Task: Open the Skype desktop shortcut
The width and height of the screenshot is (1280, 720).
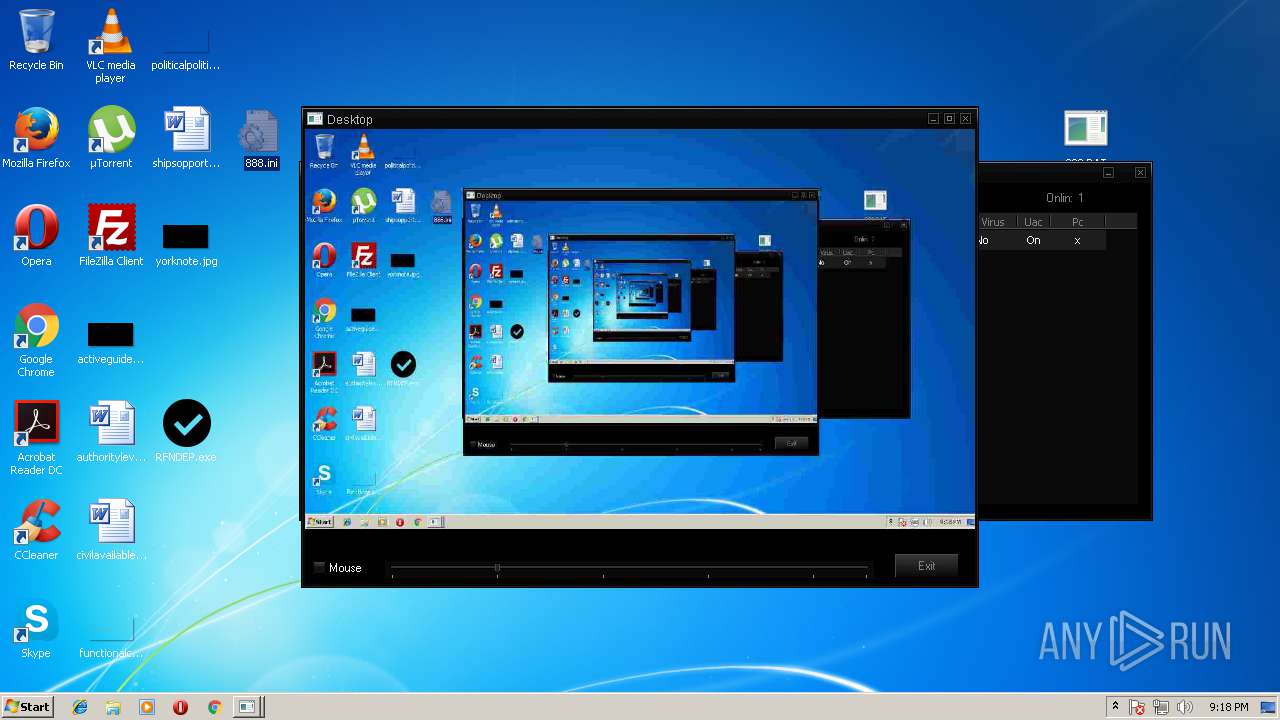Action: coord(36,630)
